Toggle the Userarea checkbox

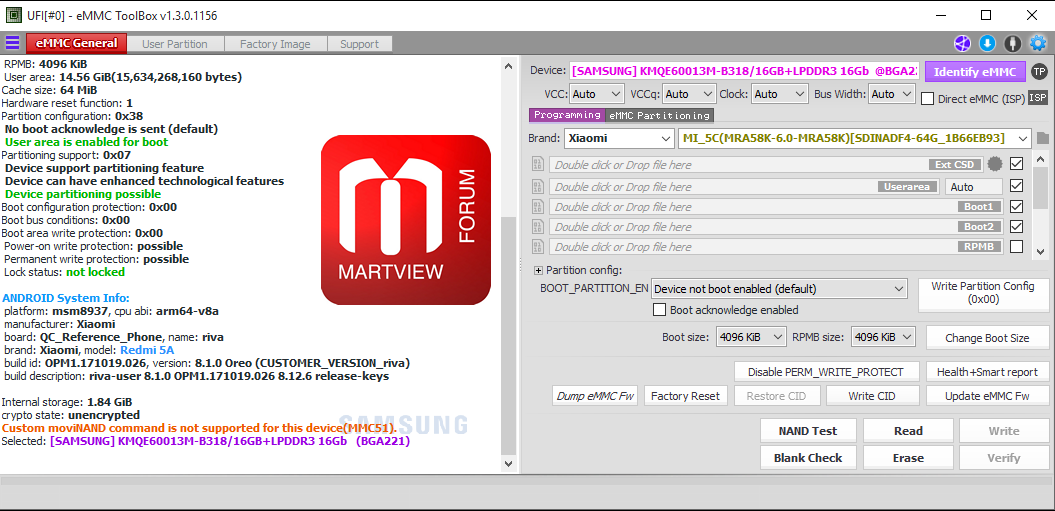click(x=1016, y=185)
